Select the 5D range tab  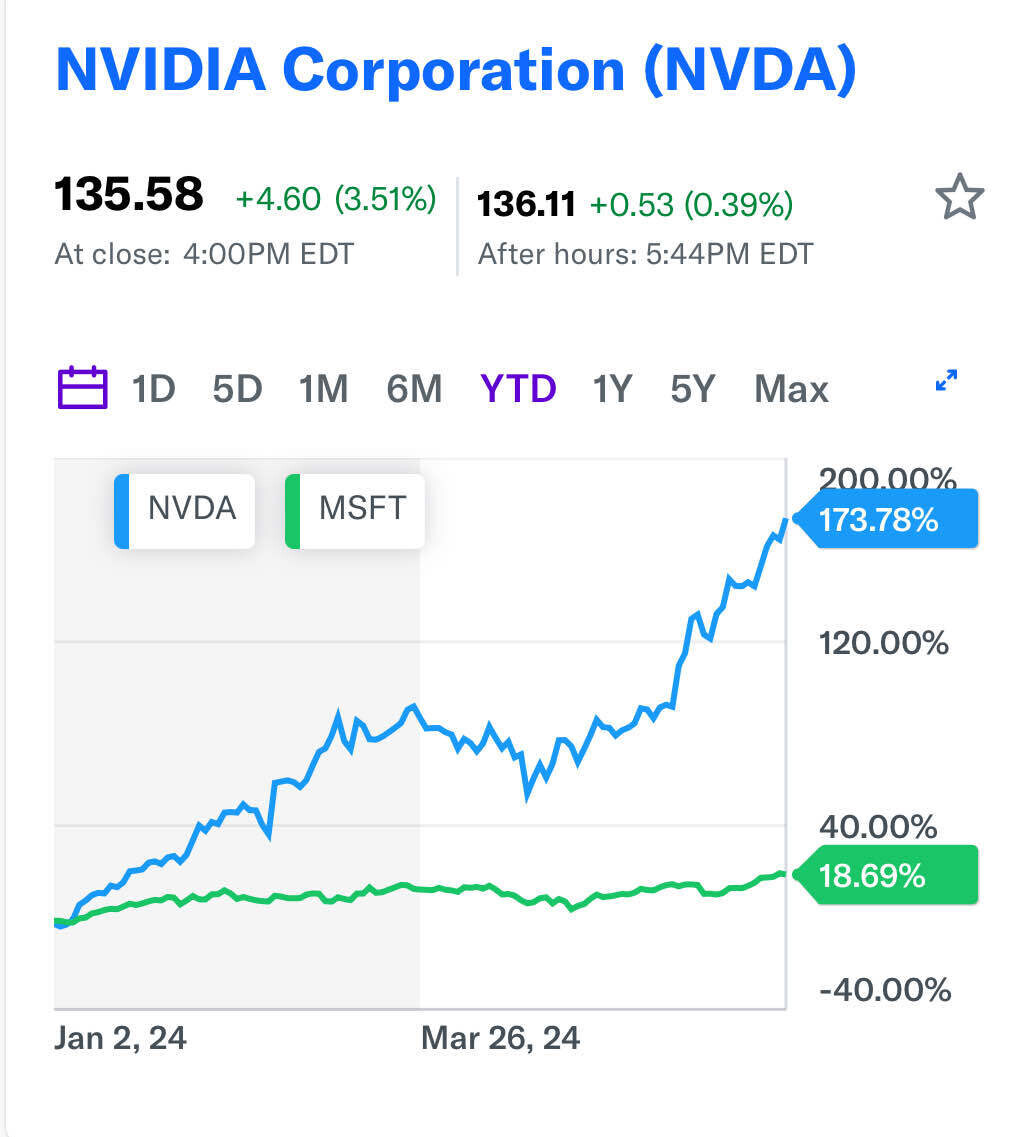coord(237,388)
